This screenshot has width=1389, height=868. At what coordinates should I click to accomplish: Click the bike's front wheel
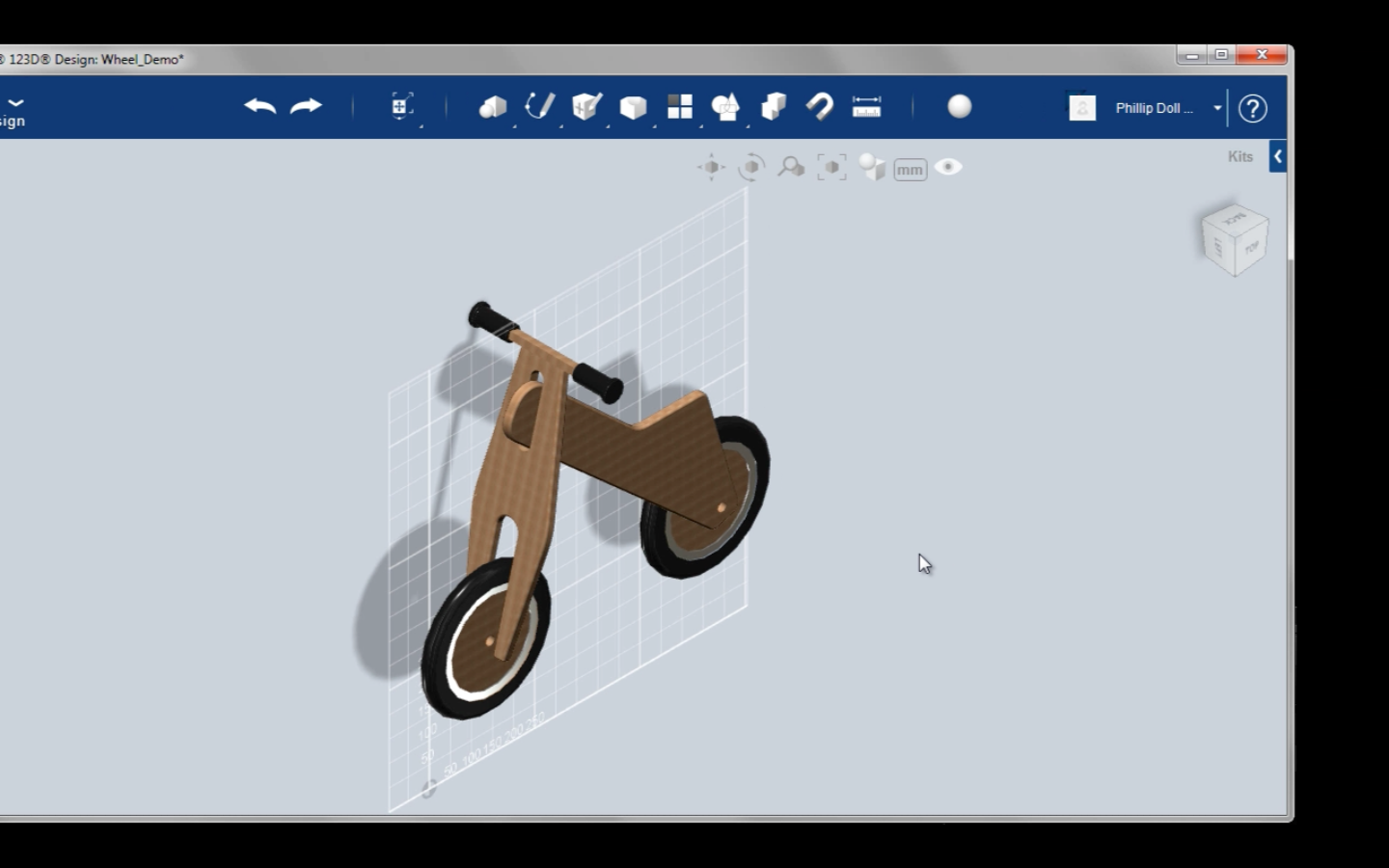(484, 638)
